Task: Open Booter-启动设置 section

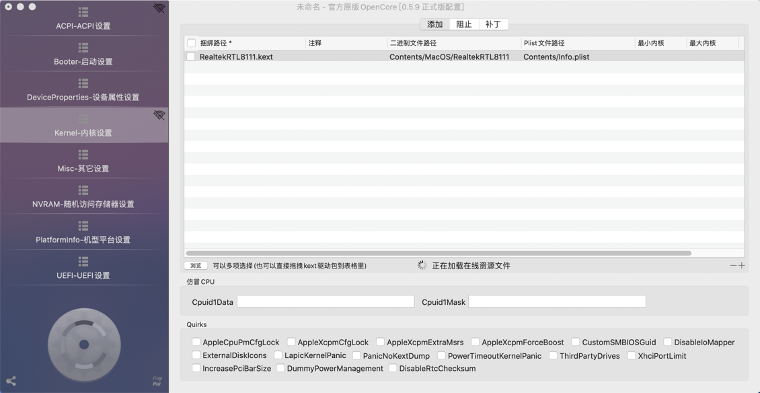Action: [x=83, y=62]
